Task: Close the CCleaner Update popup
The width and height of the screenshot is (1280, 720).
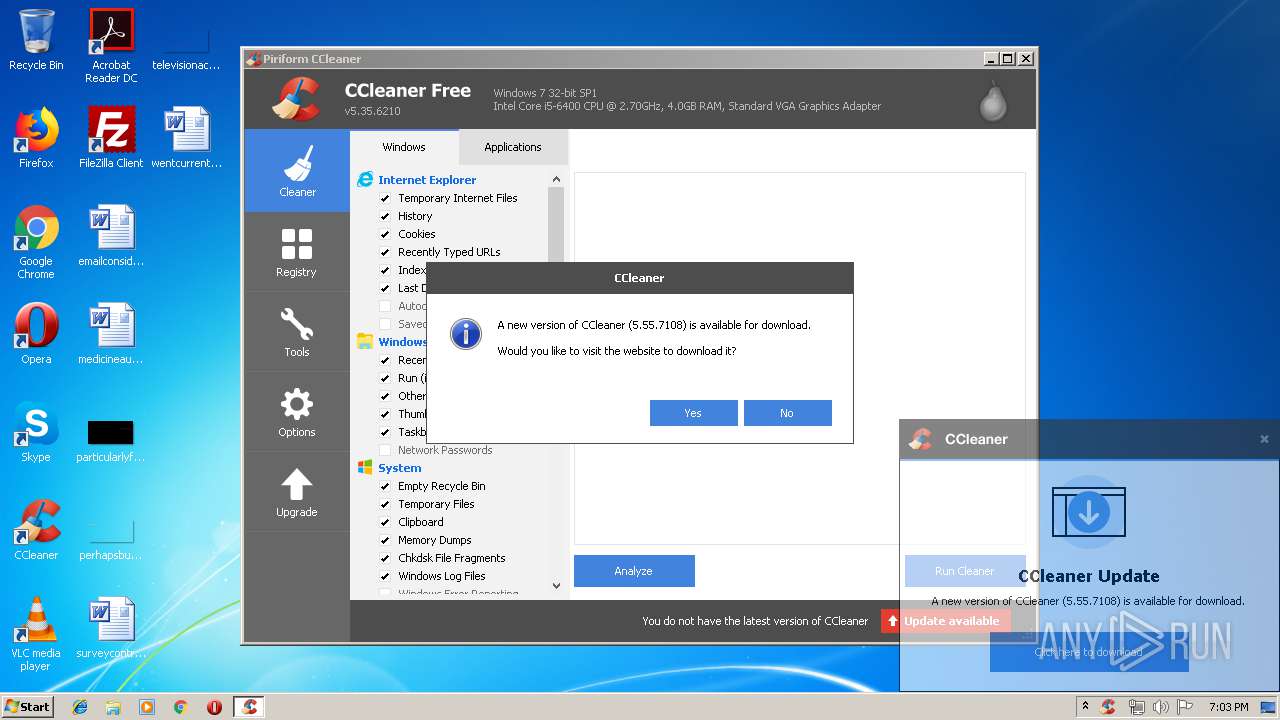Action: (x=1264, y=439)
